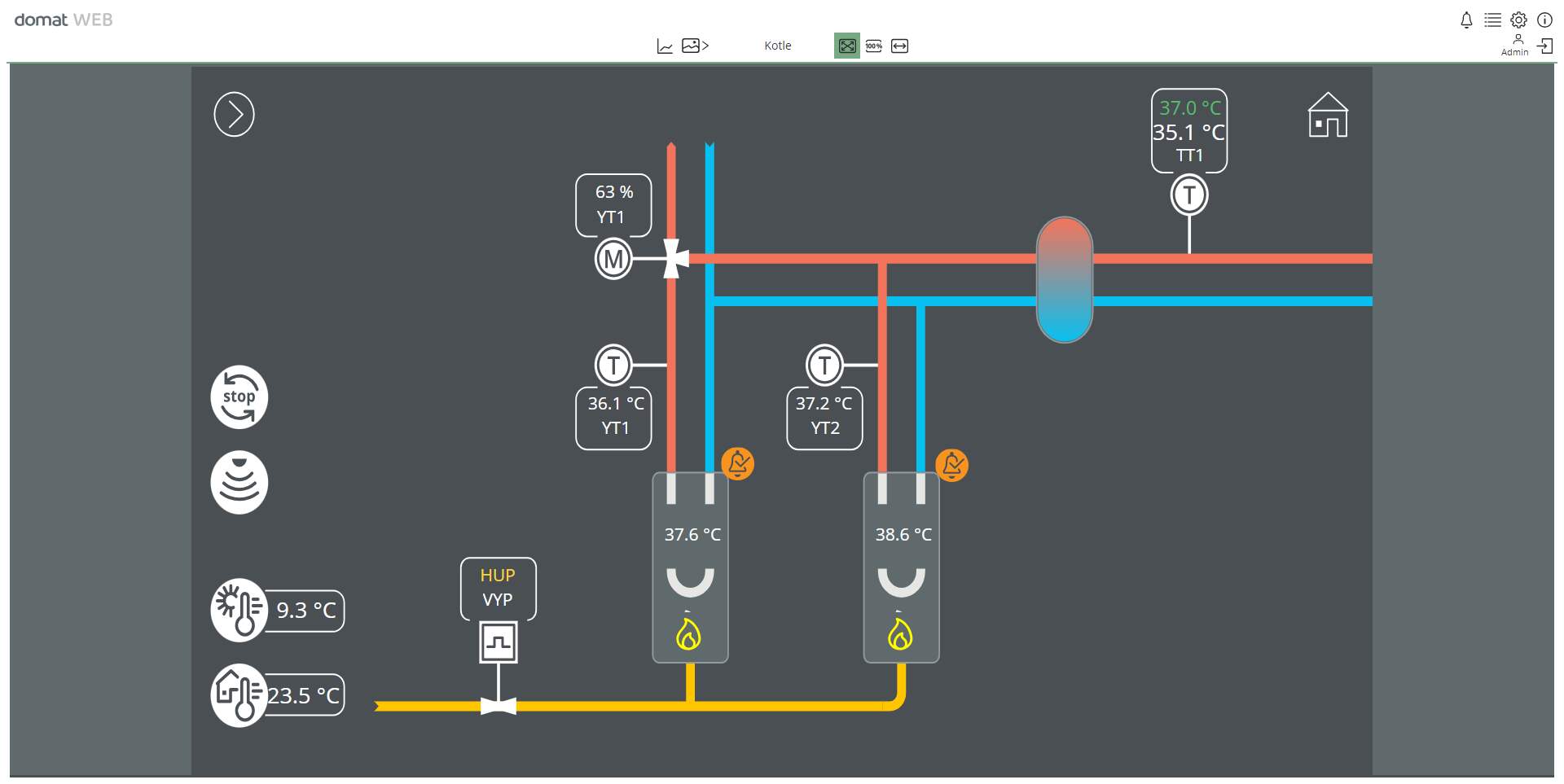
Task: Go to the home panel
Action: (1328, 115)
